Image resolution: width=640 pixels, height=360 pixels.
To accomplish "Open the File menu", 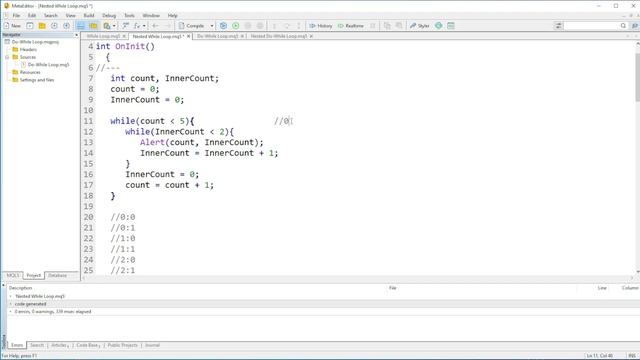I will pyautogui.click(x=16, y=16).
